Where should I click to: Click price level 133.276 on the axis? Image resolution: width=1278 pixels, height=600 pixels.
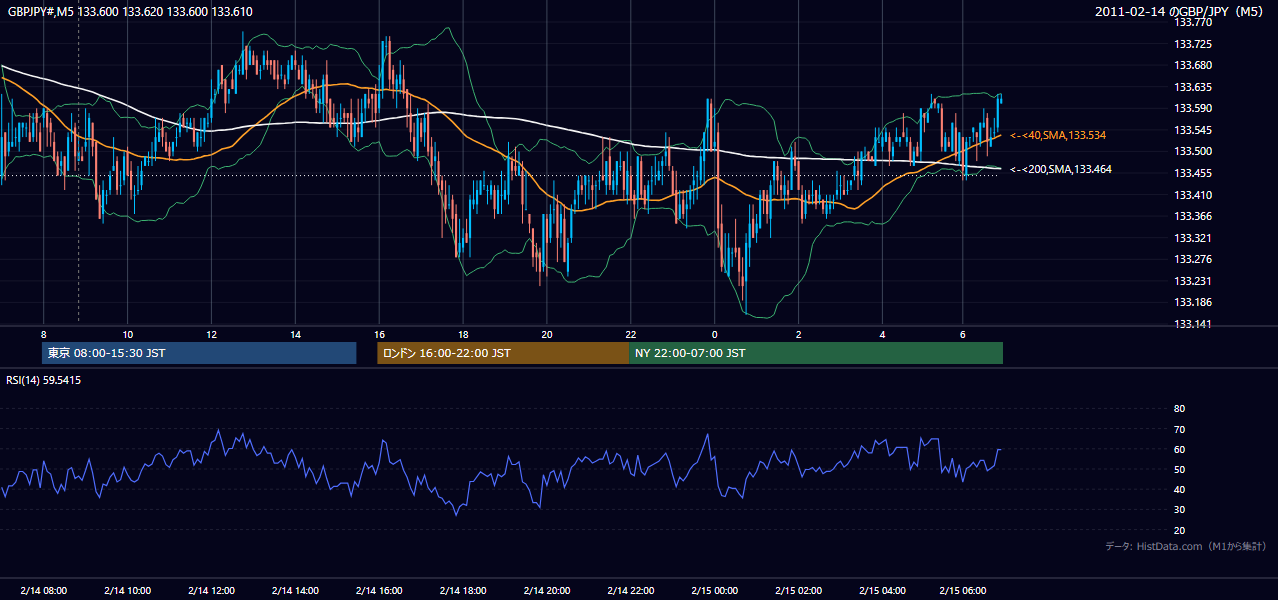(1192, 260)
